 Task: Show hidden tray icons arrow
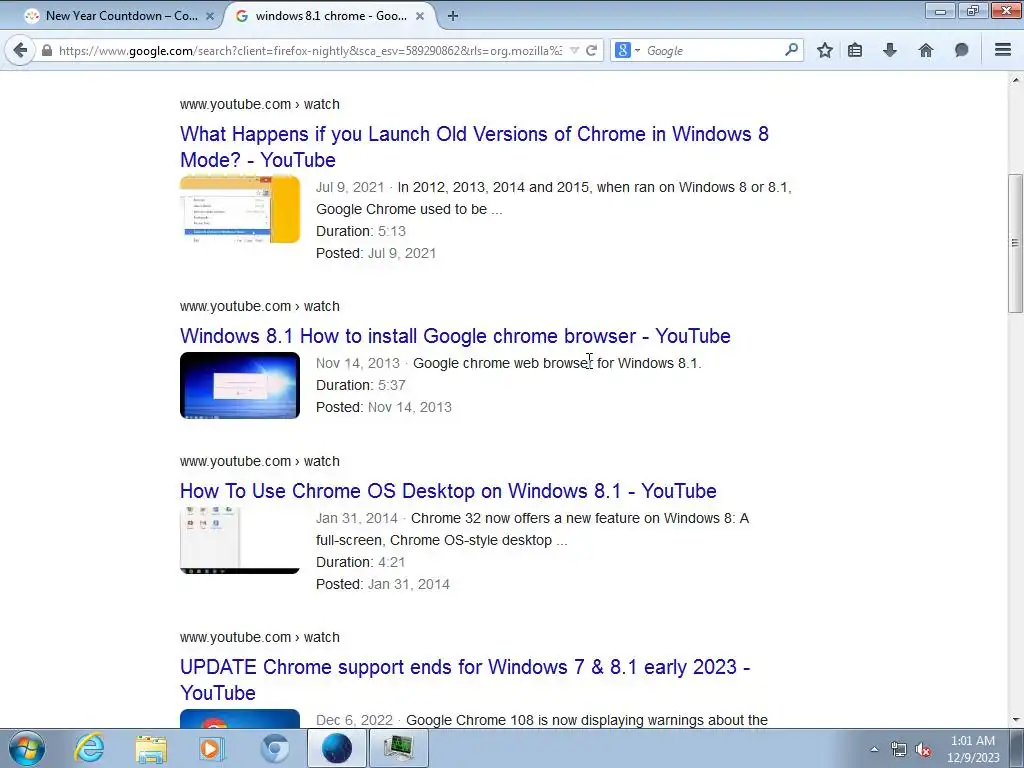(874, 749)
